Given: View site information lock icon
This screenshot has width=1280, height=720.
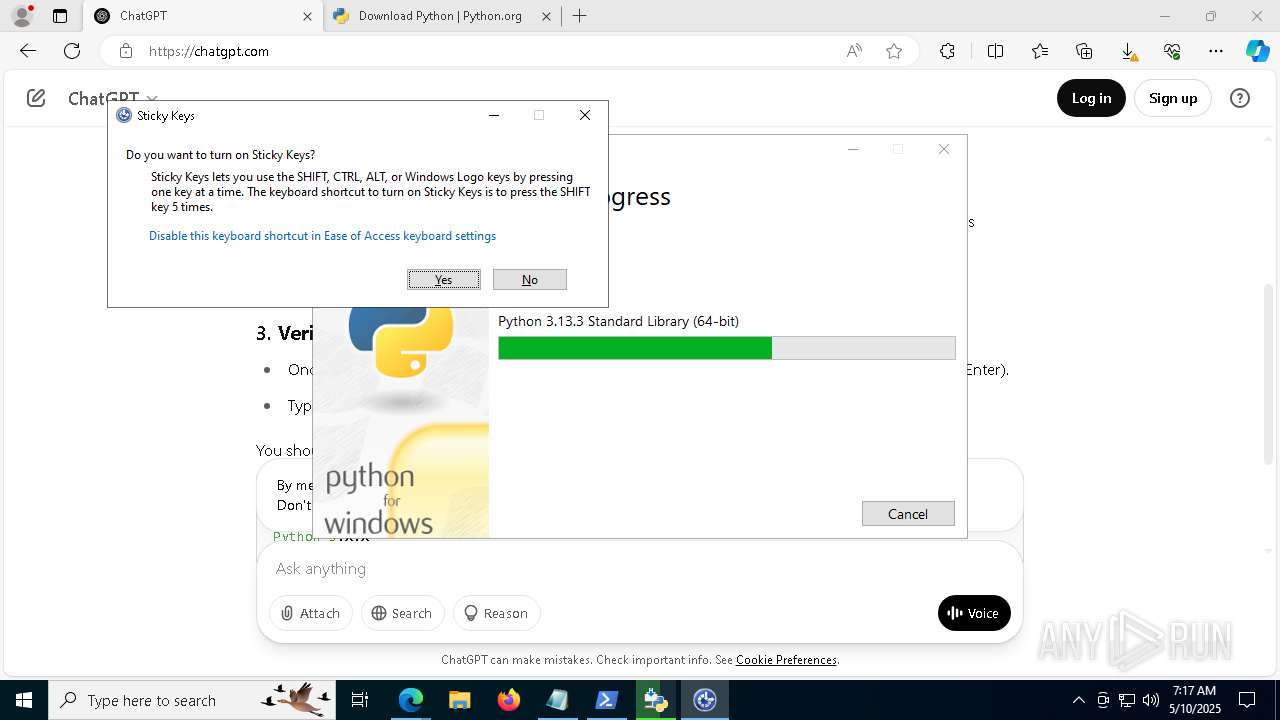Looking at the screenshot, I should (x=125, y=51).
